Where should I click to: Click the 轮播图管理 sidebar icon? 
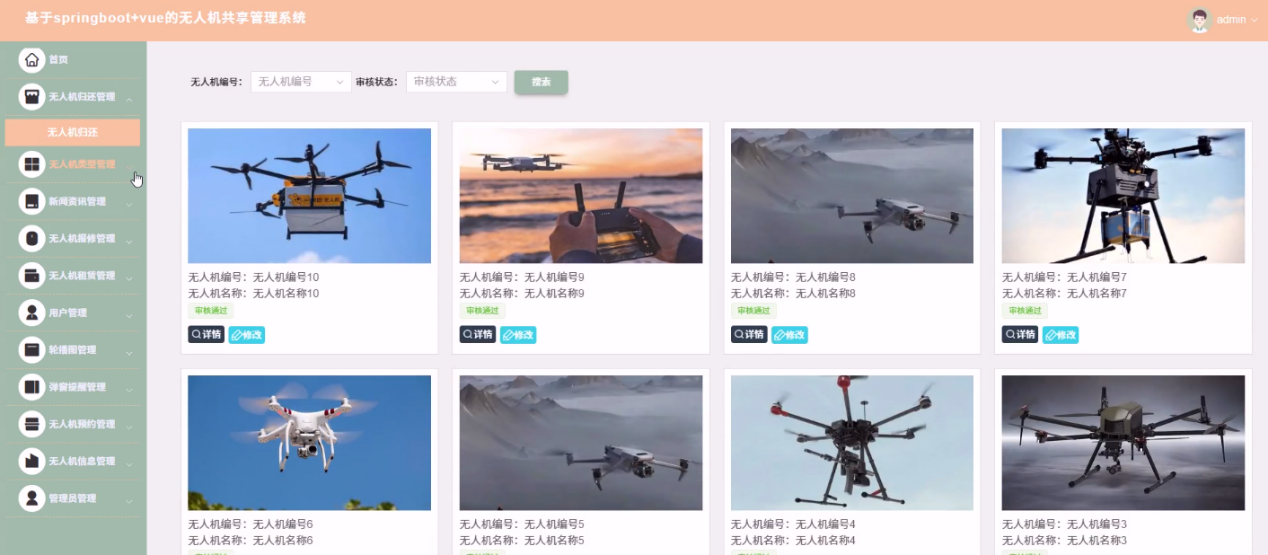click(32, 349)
